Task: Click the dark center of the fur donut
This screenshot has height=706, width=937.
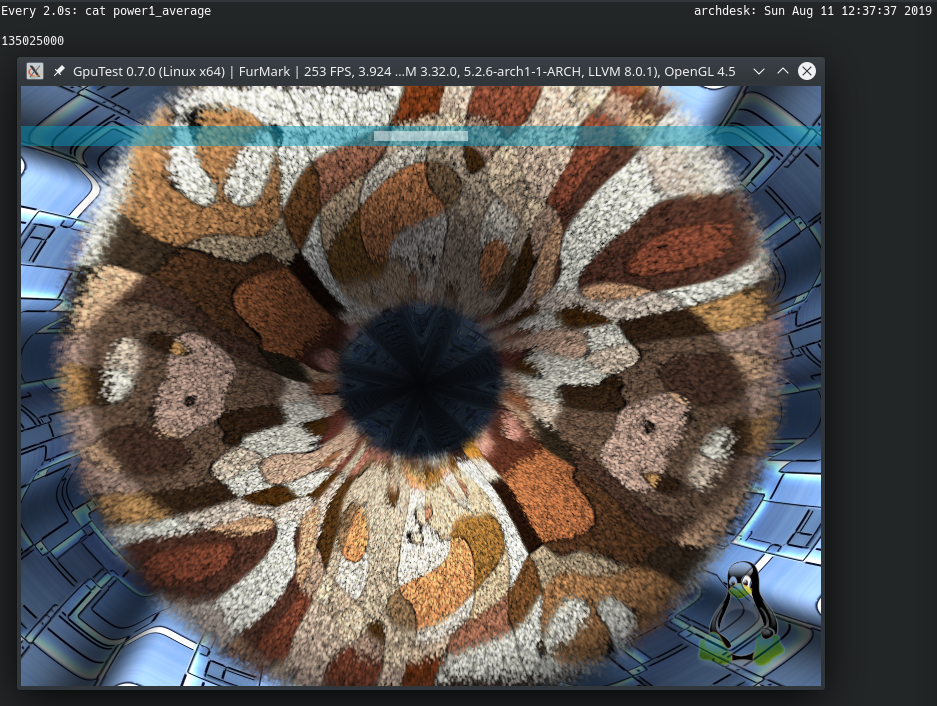Action: click(421, 383)
